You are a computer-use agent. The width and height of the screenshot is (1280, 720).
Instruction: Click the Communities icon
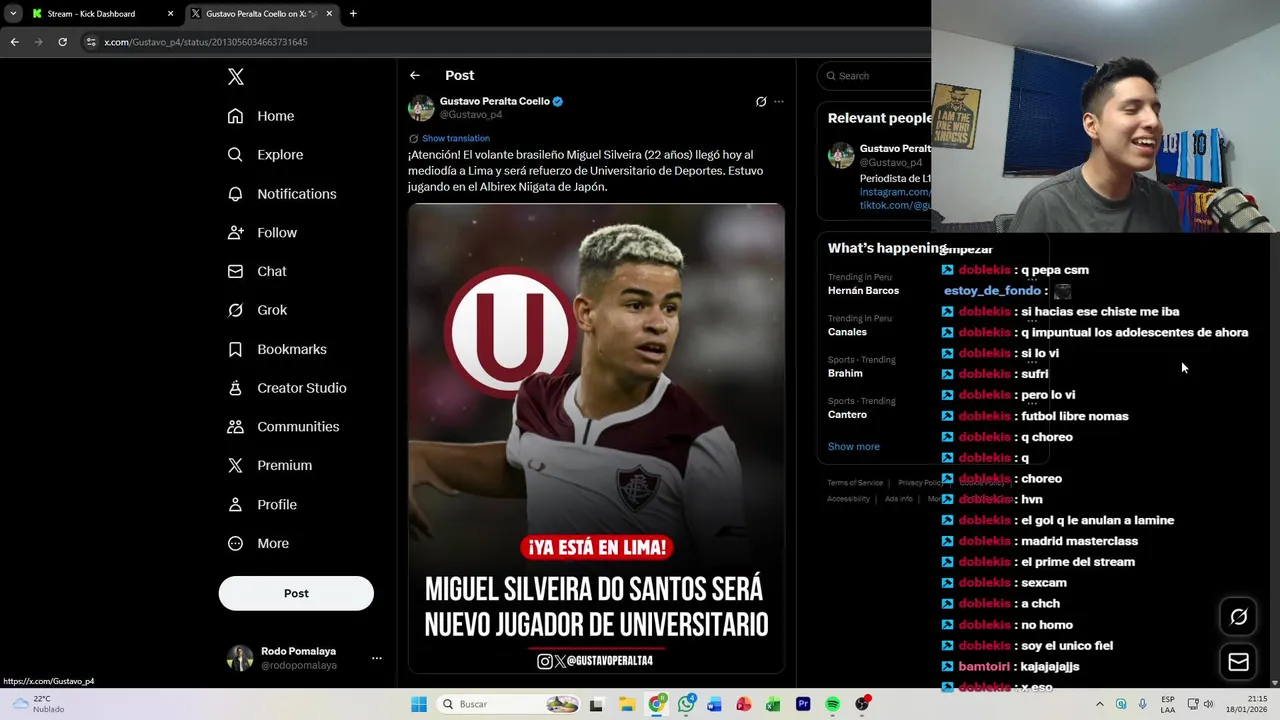235,427
